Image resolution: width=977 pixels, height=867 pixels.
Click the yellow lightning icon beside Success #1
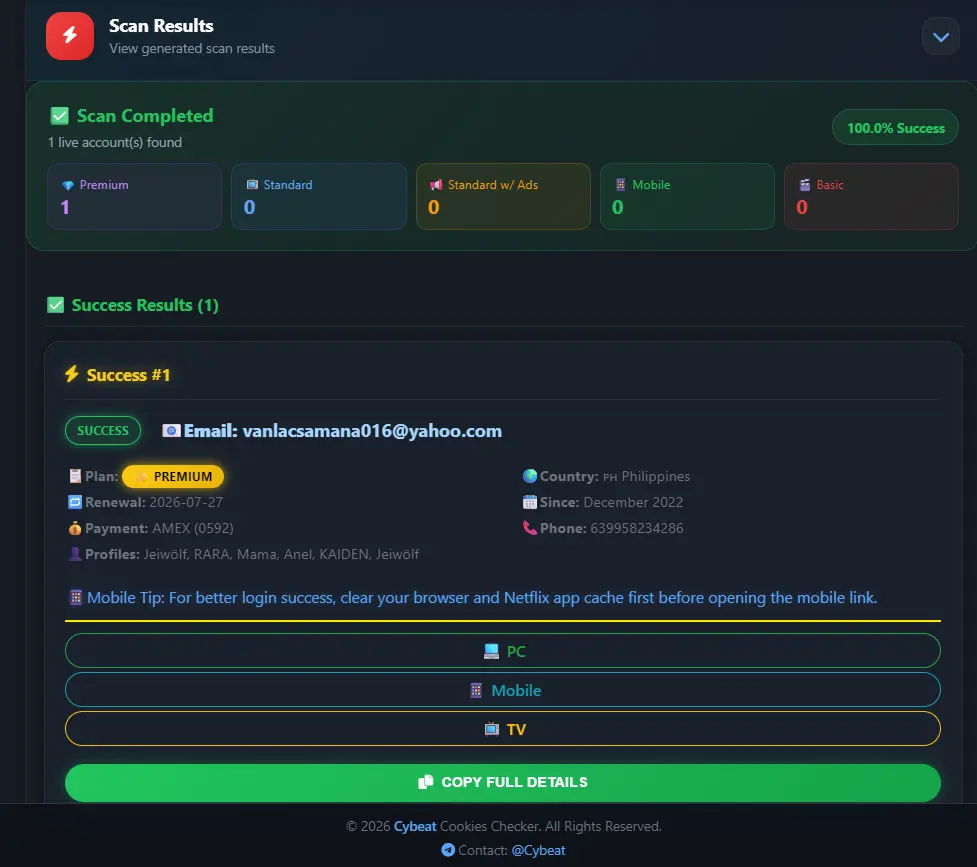pos(72,374)
